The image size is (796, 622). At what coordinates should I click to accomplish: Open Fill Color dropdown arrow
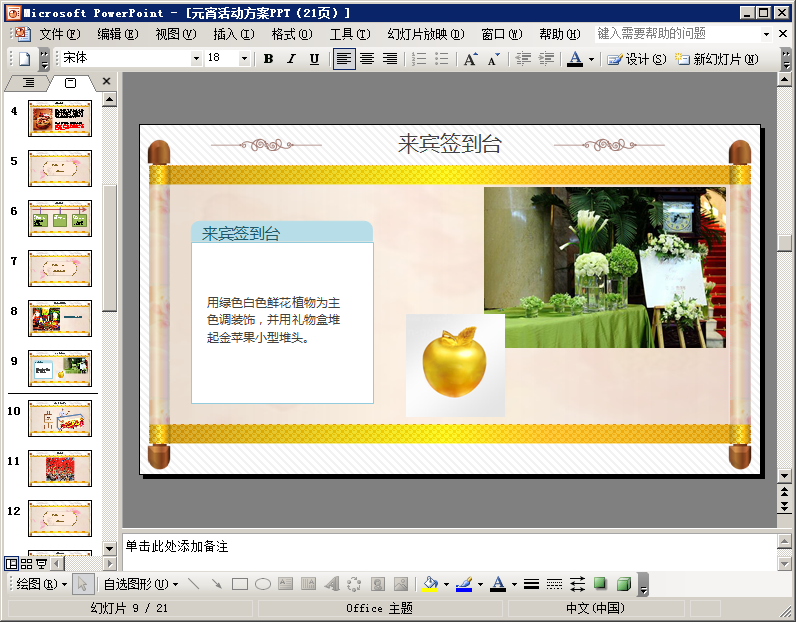446,585
